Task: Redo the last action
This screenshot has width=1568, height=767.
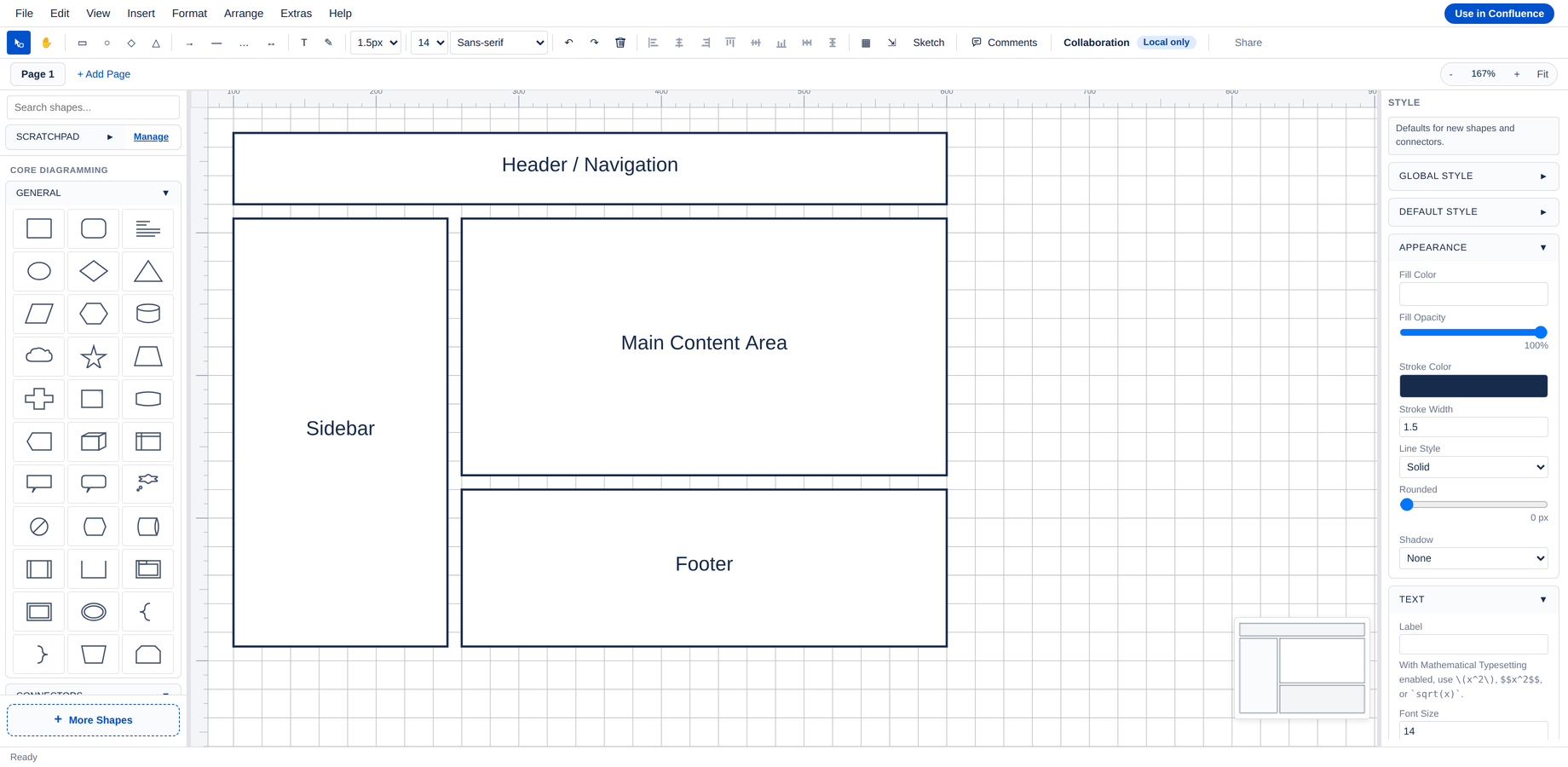Action: (x=594, y=43)
